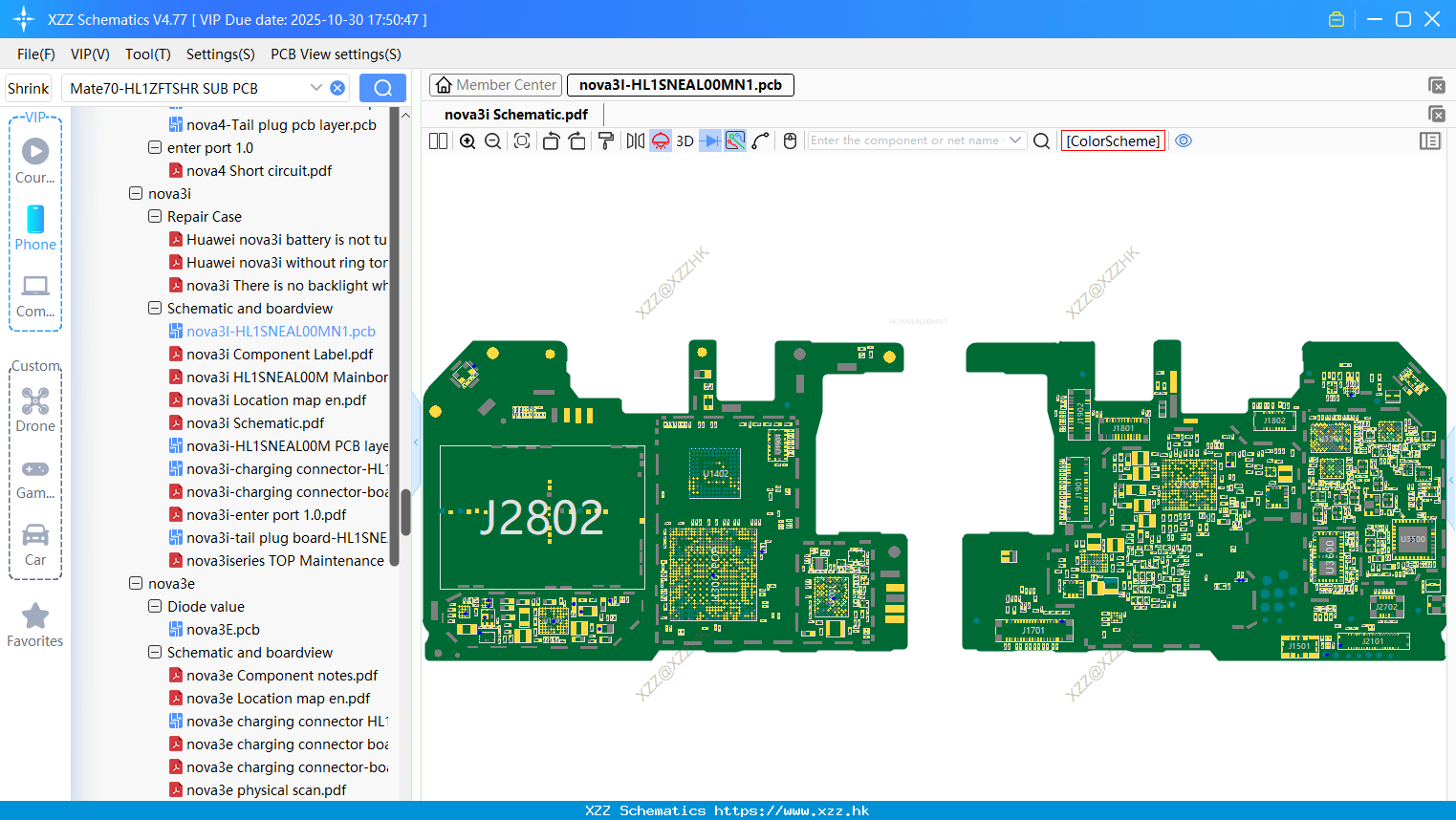Open the component name dropdown arrow
Viewport: 1456px width, 820px height.
click(1015, 140)
